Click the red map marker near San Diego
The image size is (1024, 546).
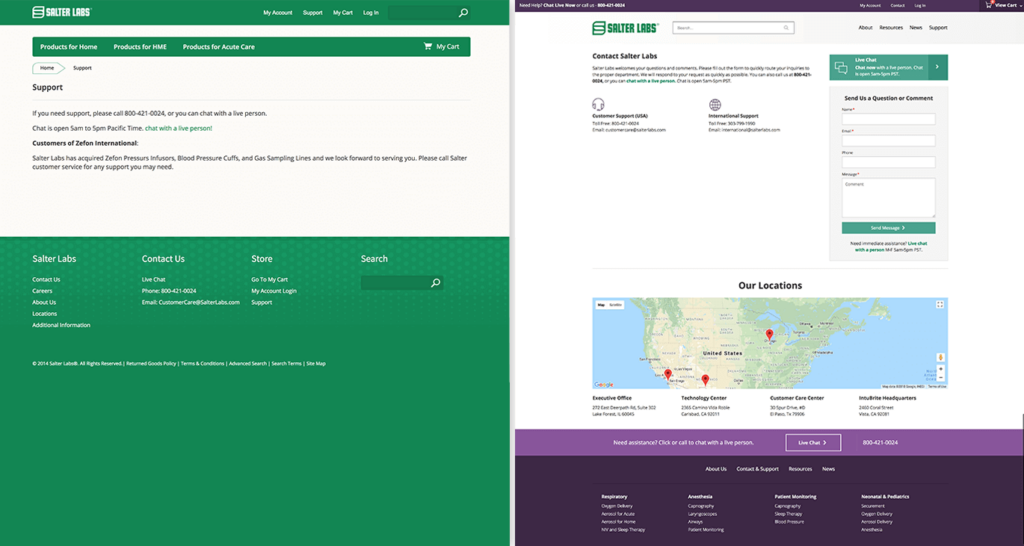[667, 374]
